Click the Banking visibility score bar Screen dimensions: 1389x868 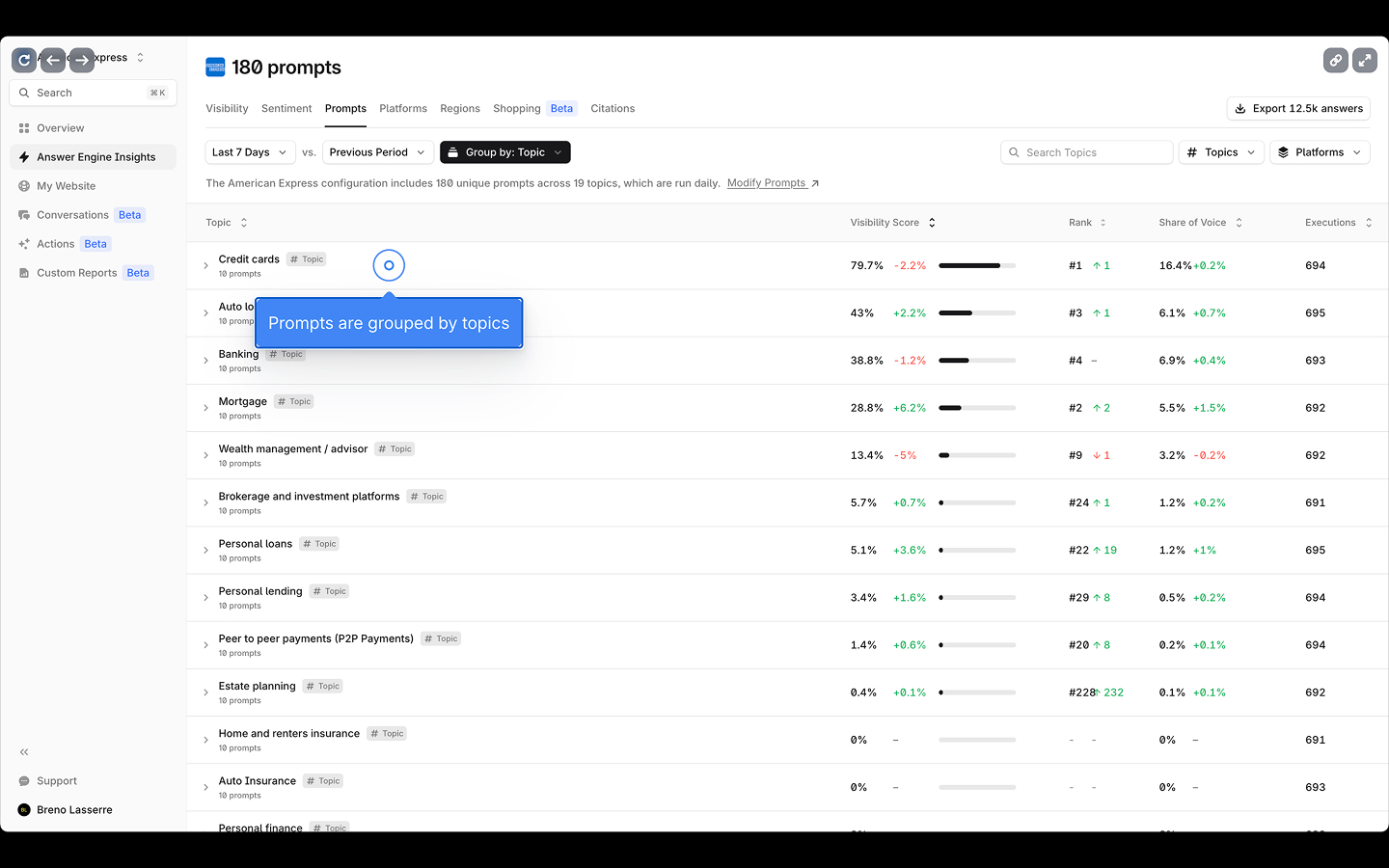pyautogui.click(x=977, y=361)
